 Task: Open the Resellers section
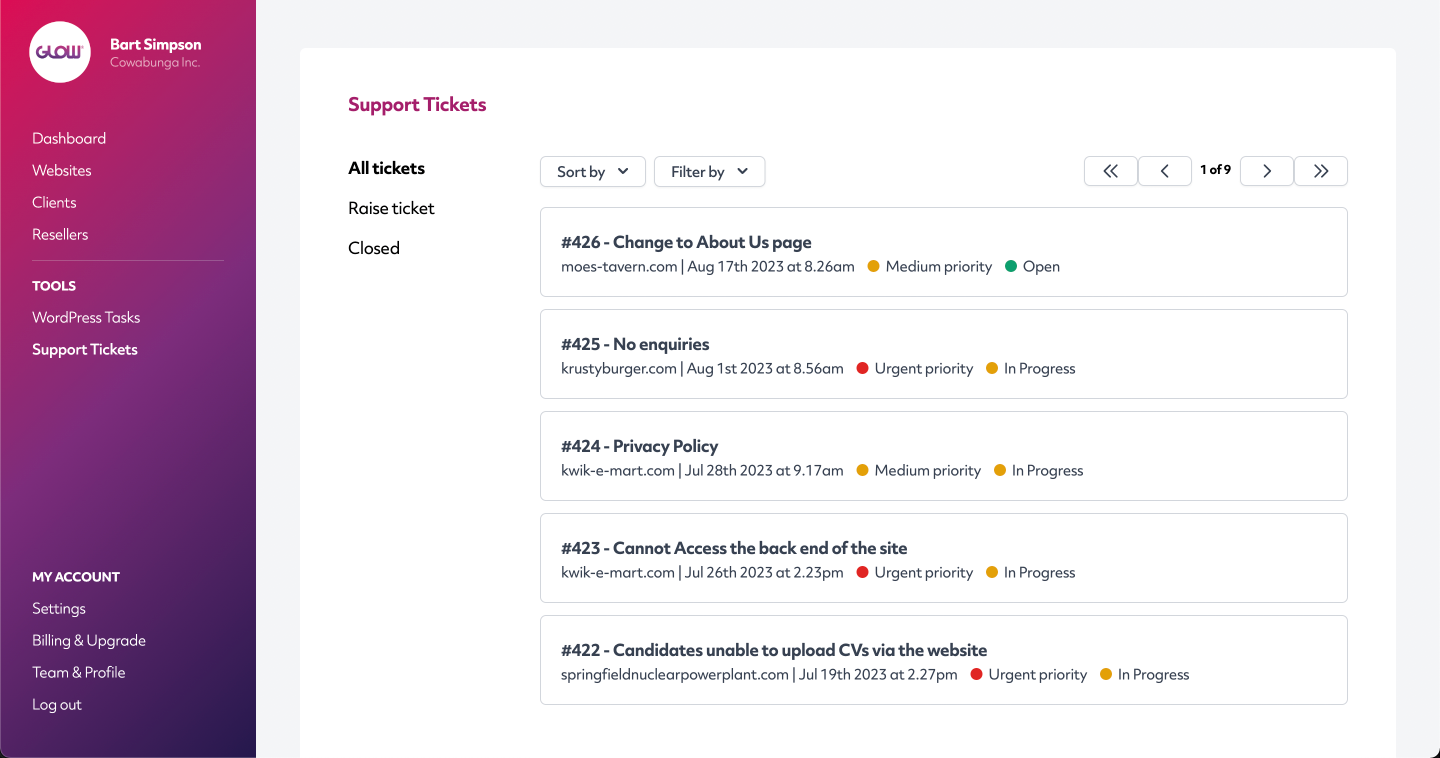pyautogui.click(x=60, y=234)
